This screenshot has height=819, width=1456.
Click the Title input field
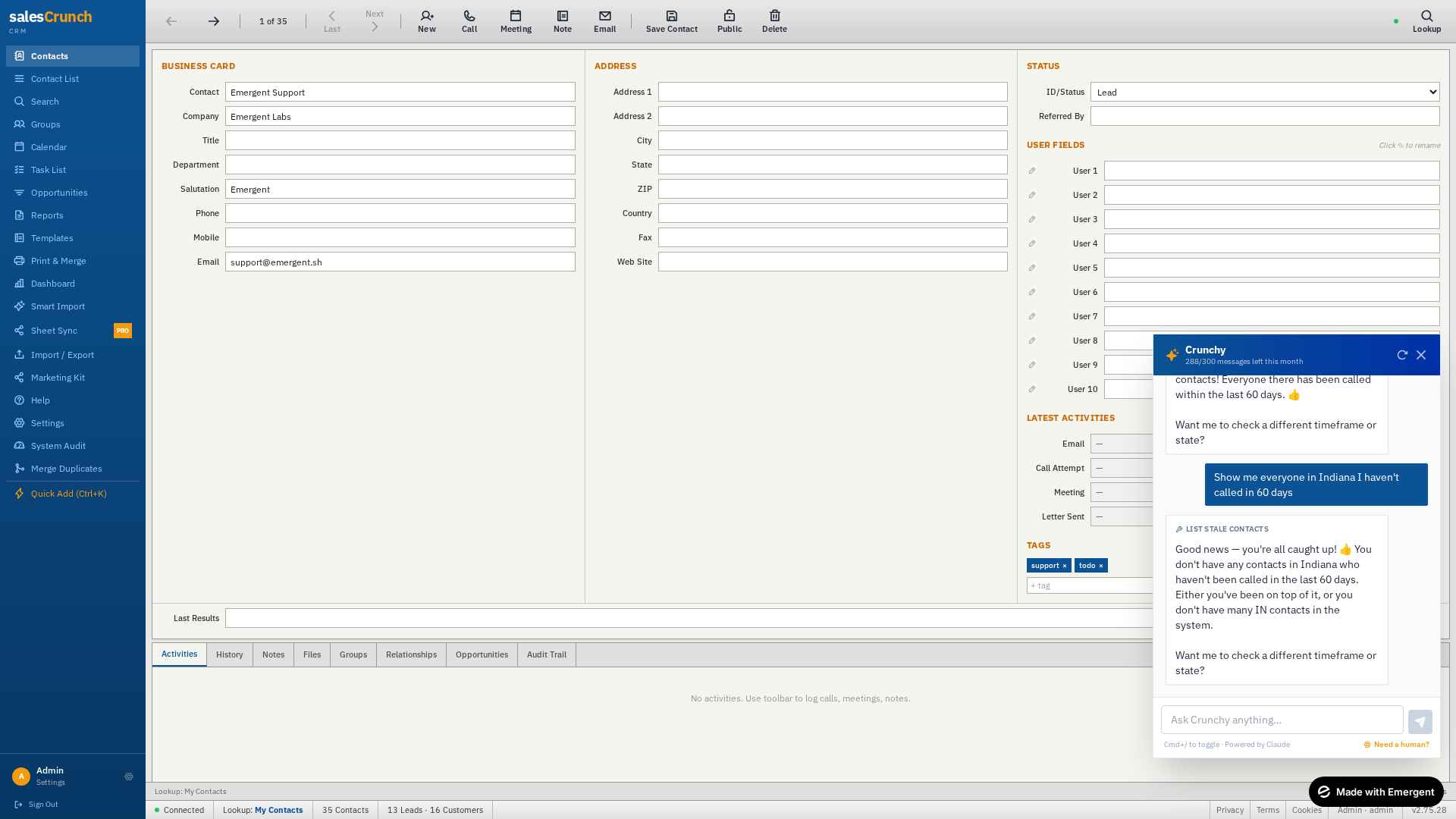tap(400, 140)
